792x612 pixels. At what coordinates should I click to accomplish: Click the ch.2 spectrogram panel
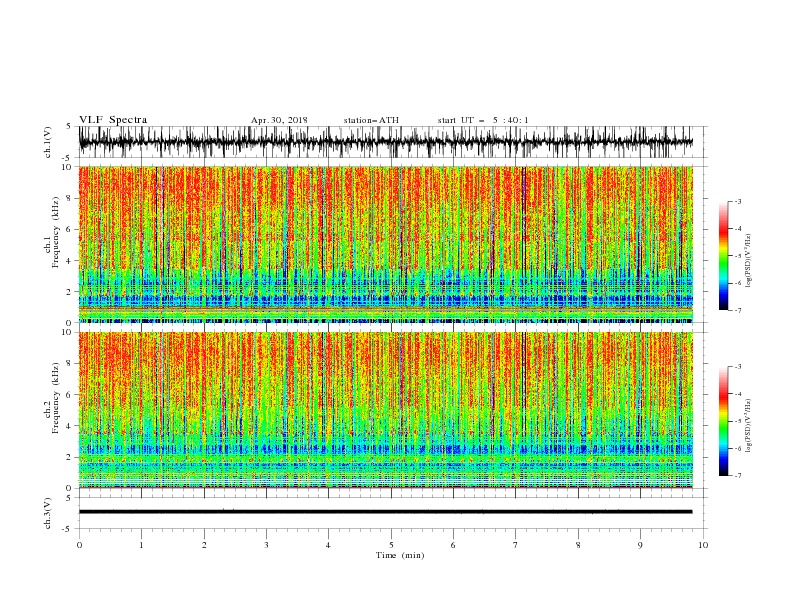pyautogui.click(x=386, y=410)
